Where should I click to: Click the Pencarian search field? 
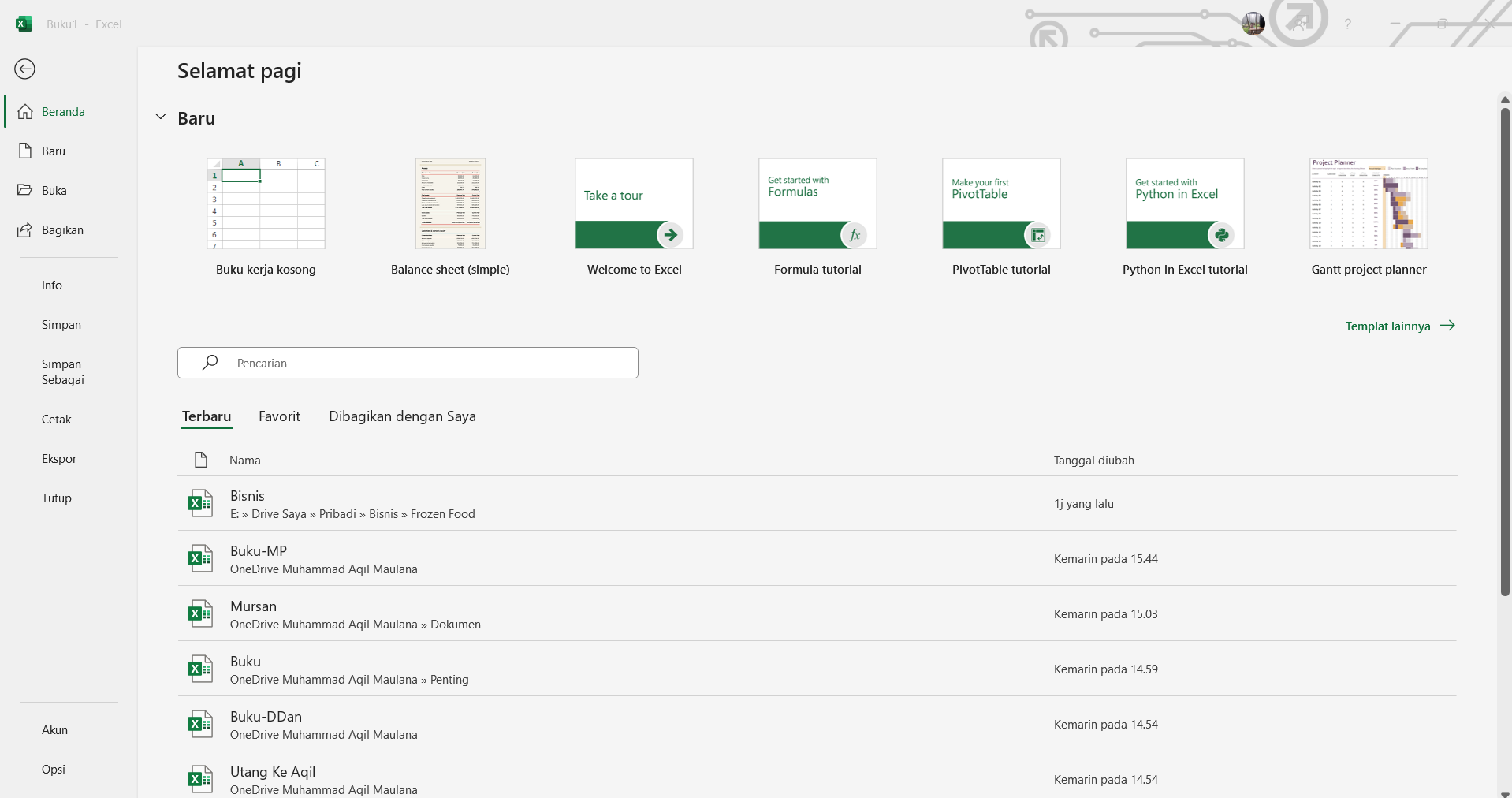[x=408, y=363]
